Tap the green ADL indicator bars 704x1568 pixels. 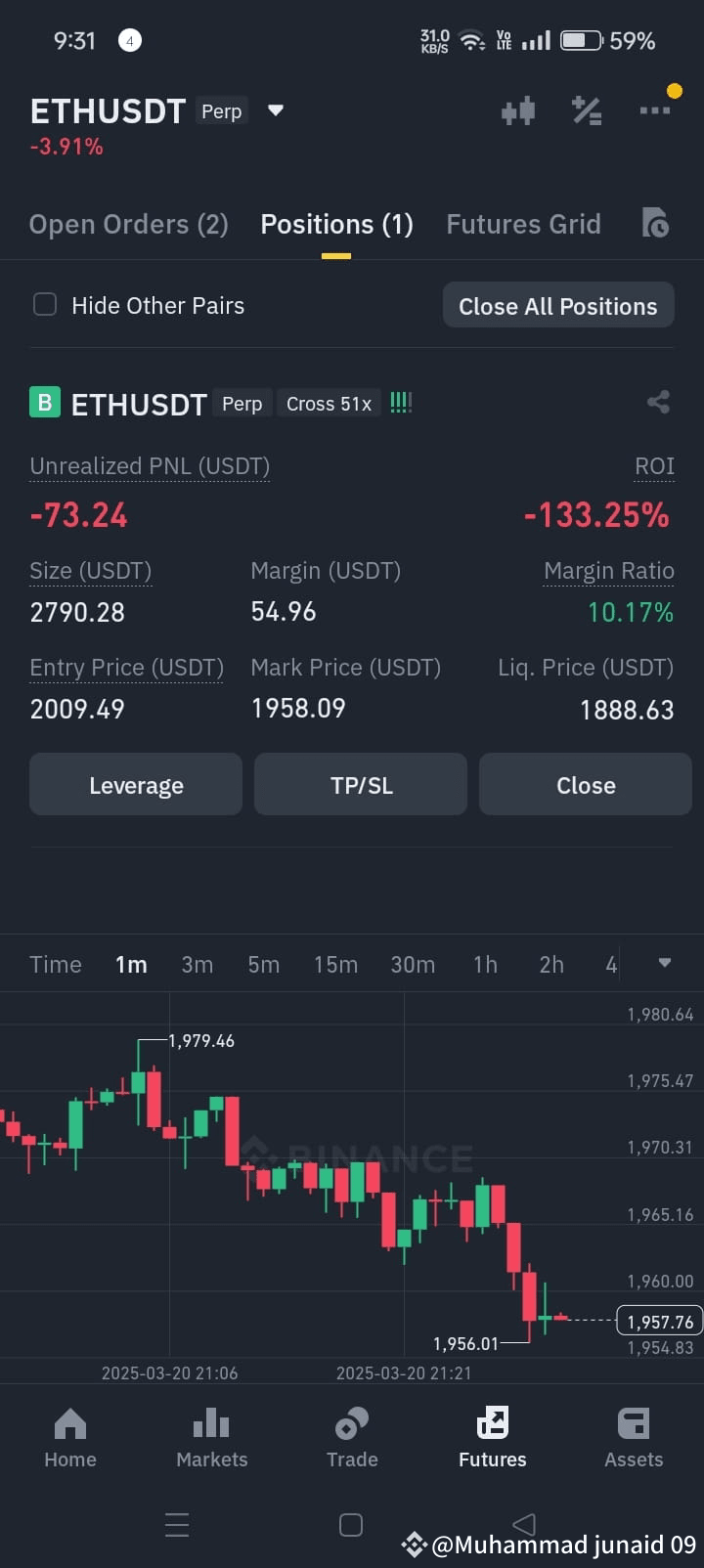[401, 402]
